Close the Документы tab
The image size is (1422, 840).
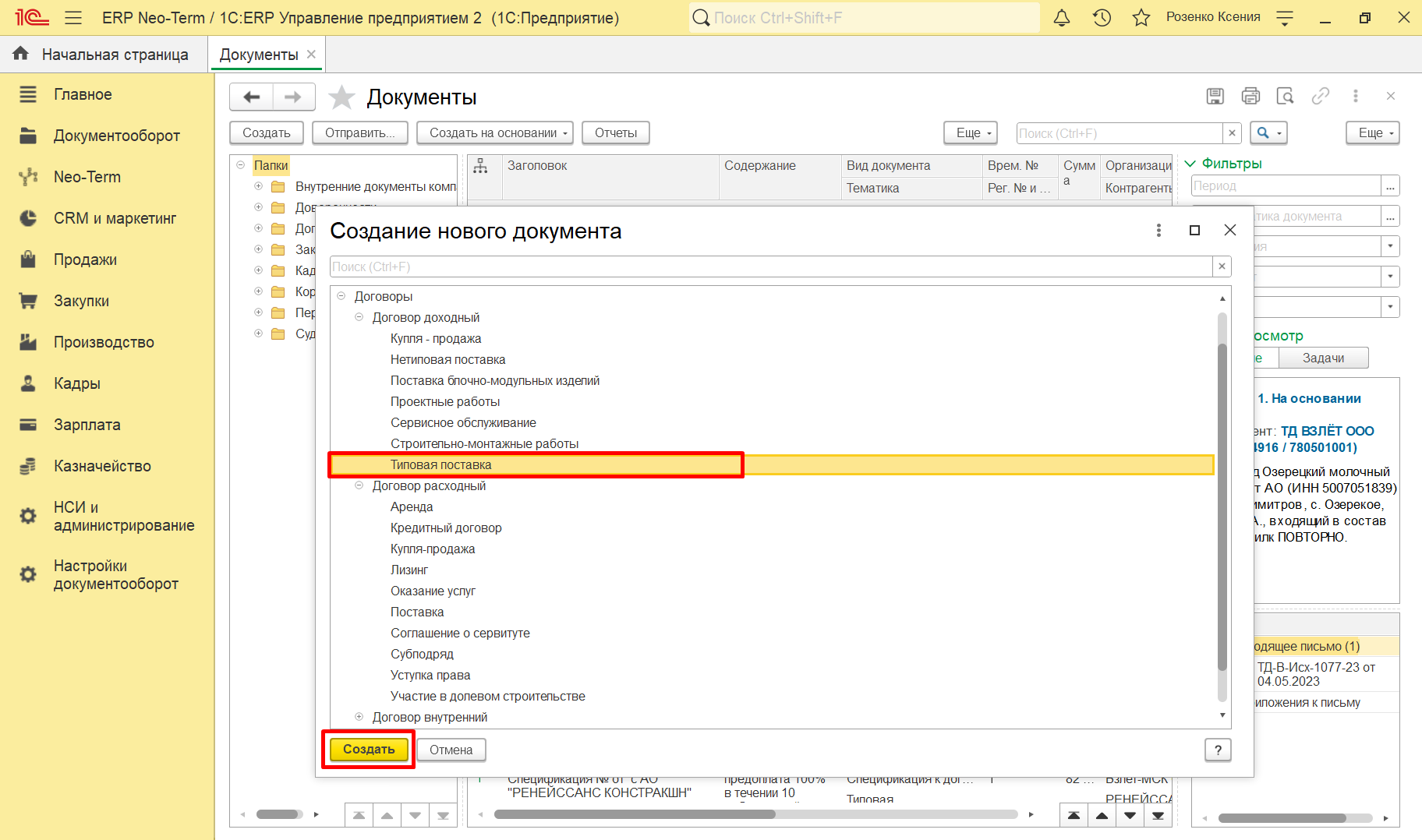(311, 54)
